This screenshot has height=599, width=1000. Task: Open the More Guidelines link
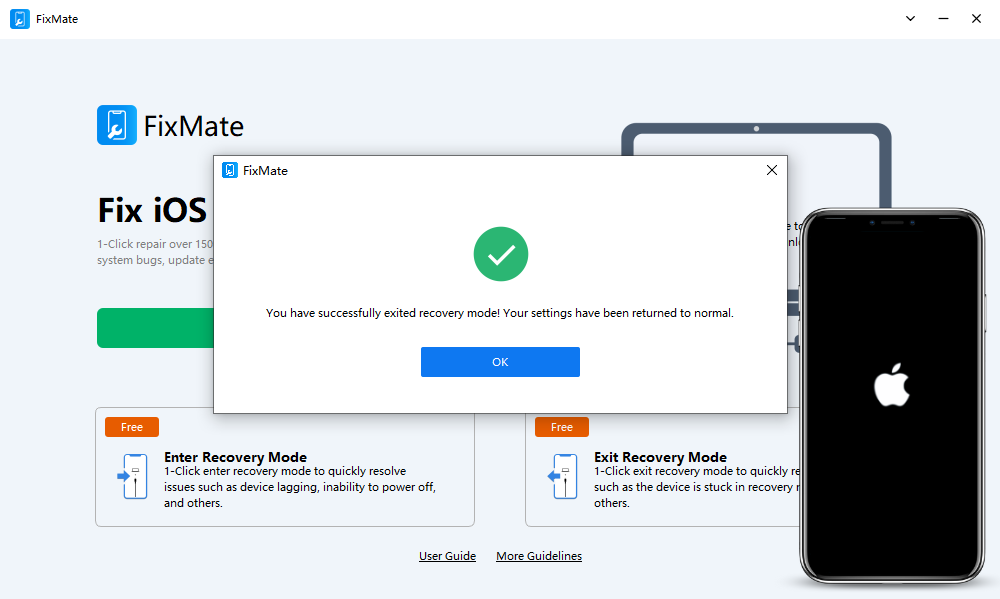[x=539, y=556]
